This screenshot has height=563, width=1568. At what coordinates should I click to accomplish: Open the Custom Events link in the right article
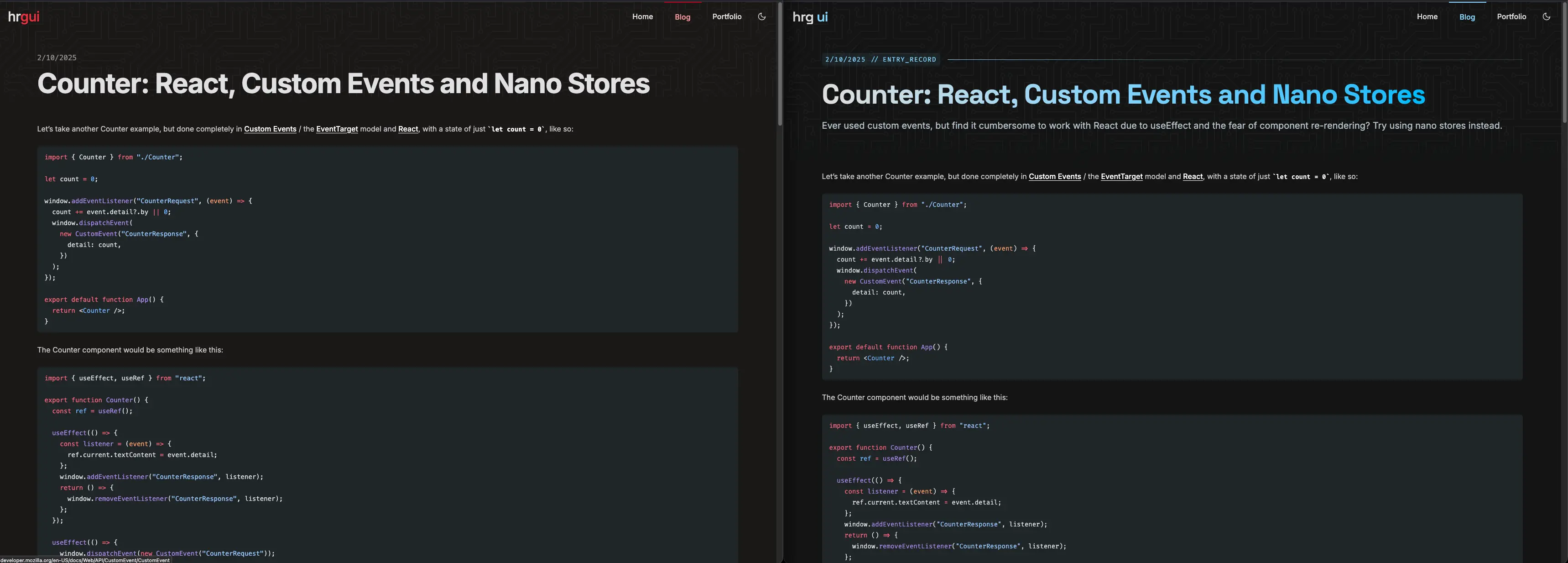(x=1055, y=176)
